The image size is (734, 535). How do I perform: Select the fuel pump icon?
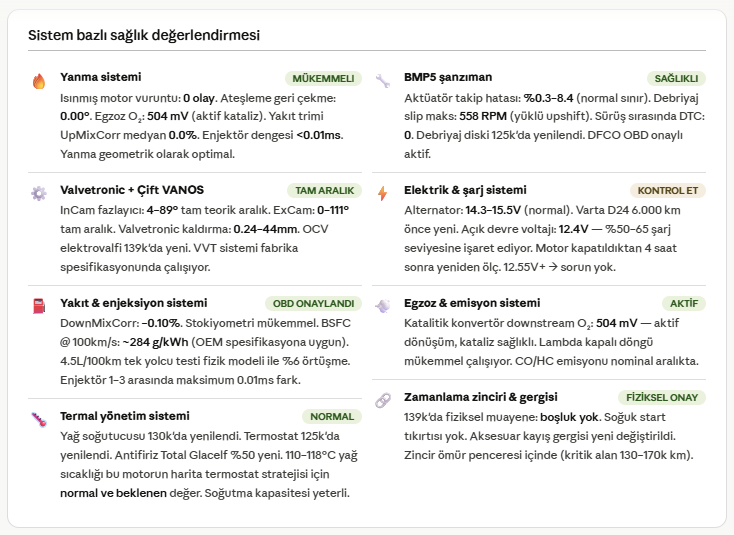(x=39, y=307)
